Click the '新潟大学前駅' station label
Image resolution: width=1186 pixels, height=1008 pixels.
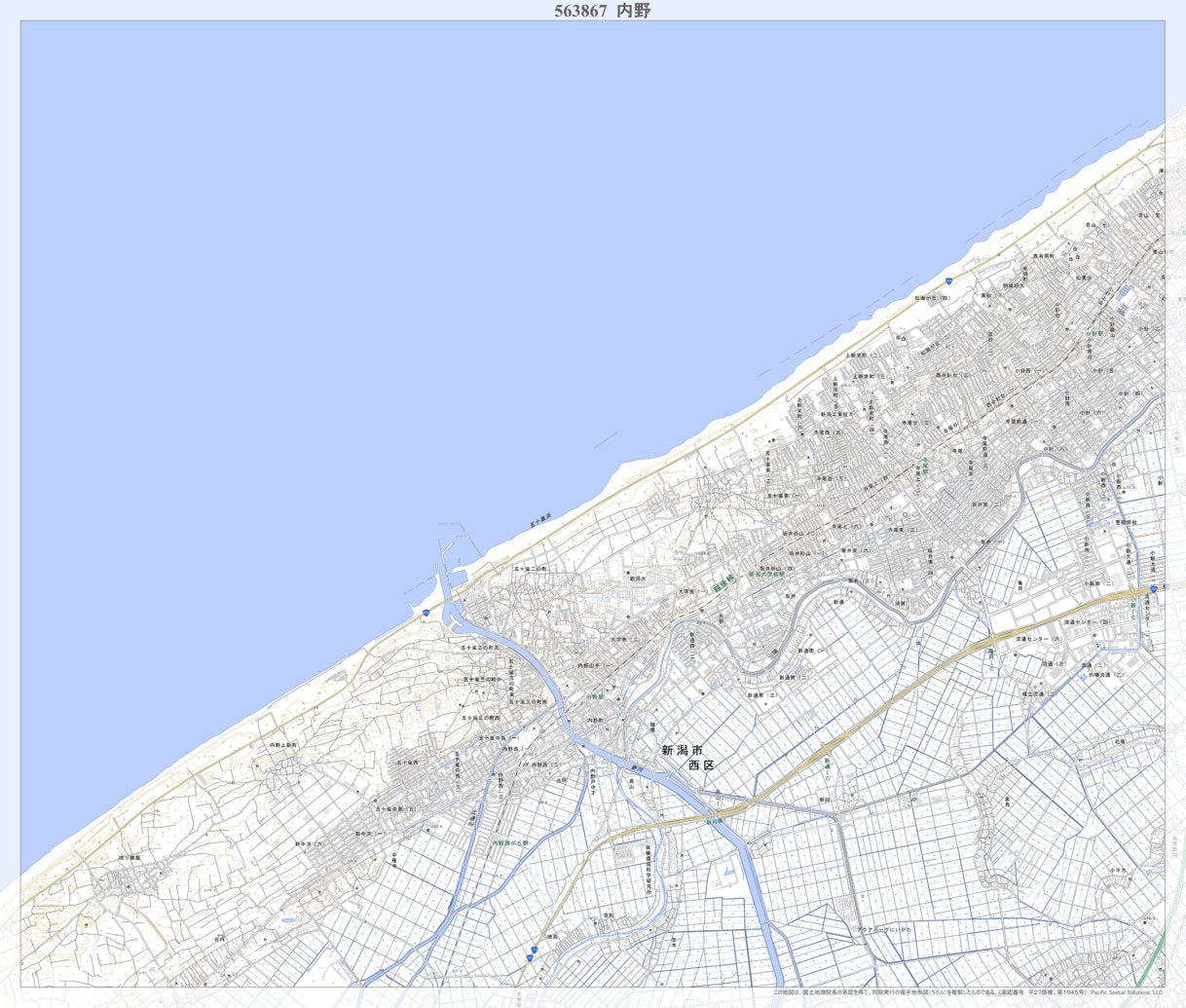(768, 575)
